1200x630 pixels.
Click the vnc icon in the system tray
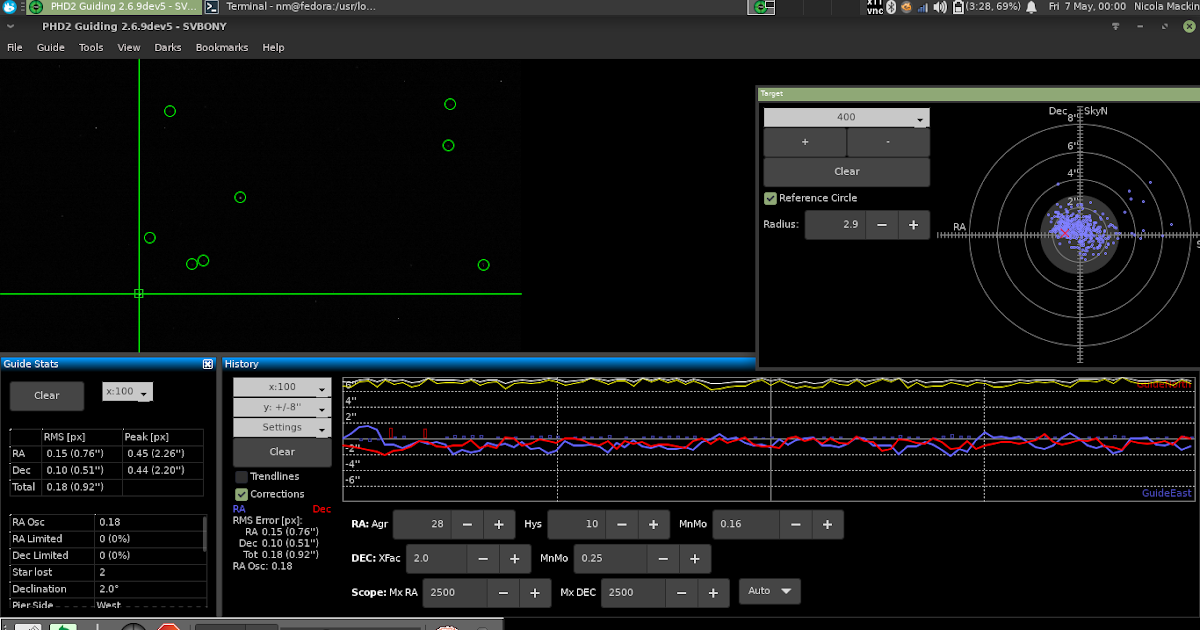click(873, 6)
